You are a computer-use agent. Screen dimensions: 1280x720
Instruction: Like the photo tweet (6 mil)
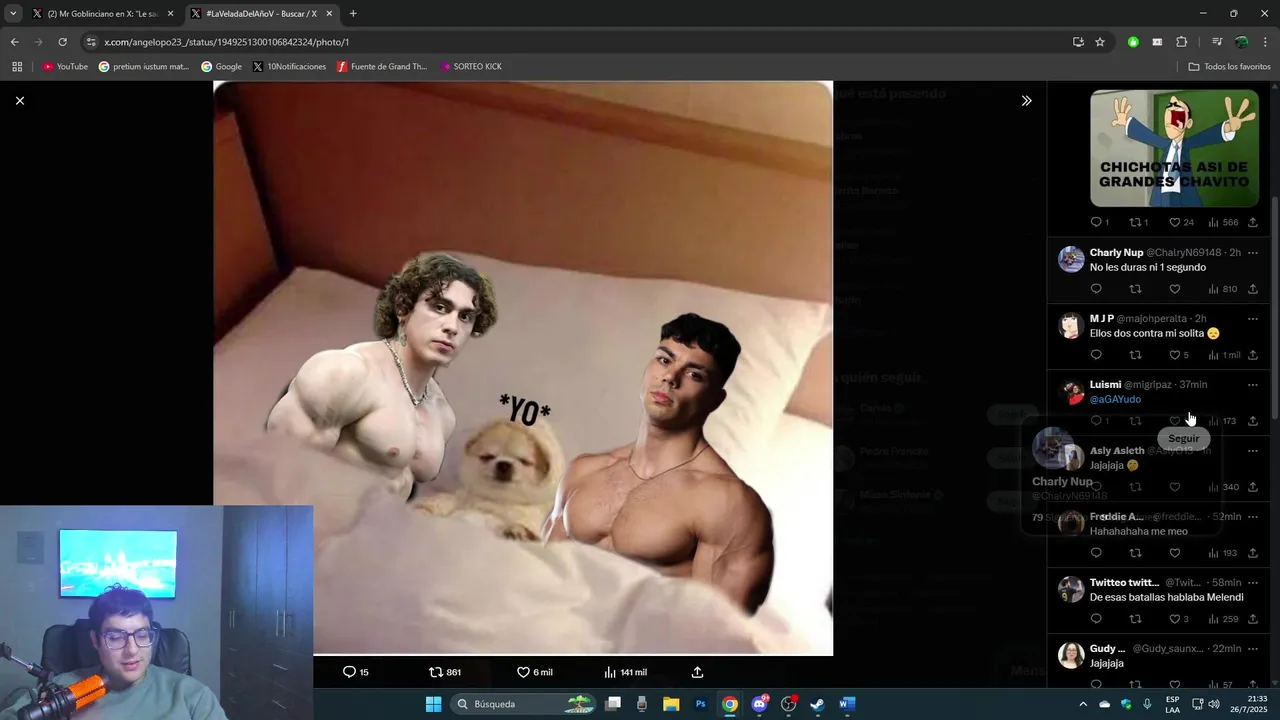click(535, 672)
